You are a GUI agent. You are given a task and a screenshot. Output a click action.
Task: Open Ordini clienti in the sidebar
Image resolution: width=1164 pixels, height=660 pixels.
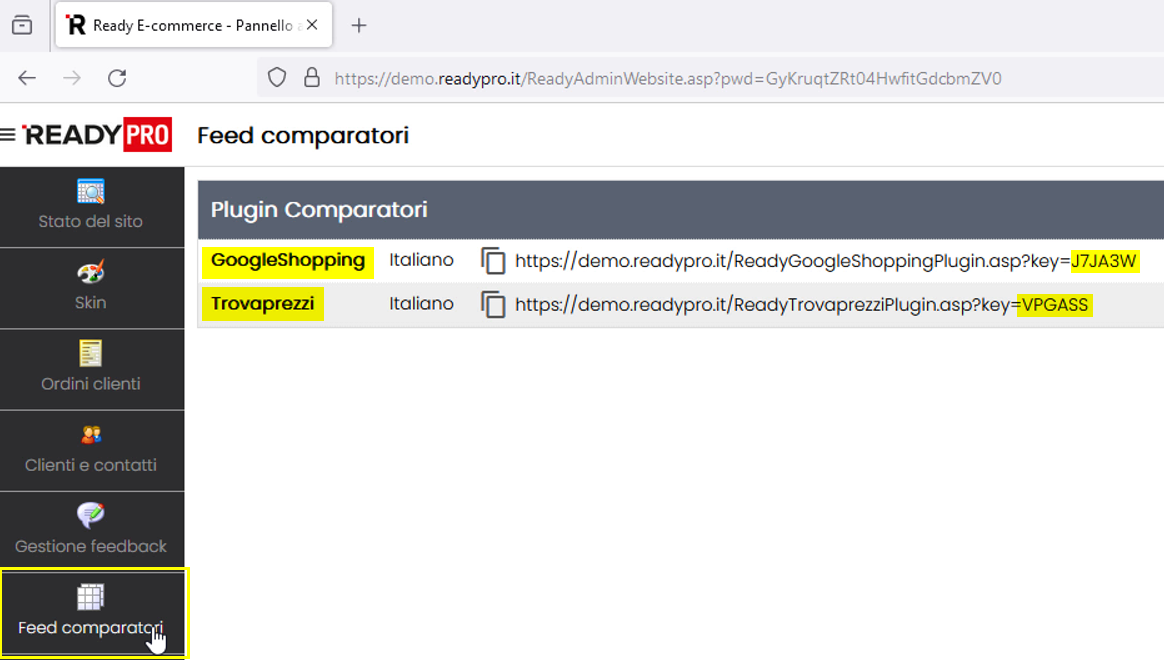click(92, 369)
